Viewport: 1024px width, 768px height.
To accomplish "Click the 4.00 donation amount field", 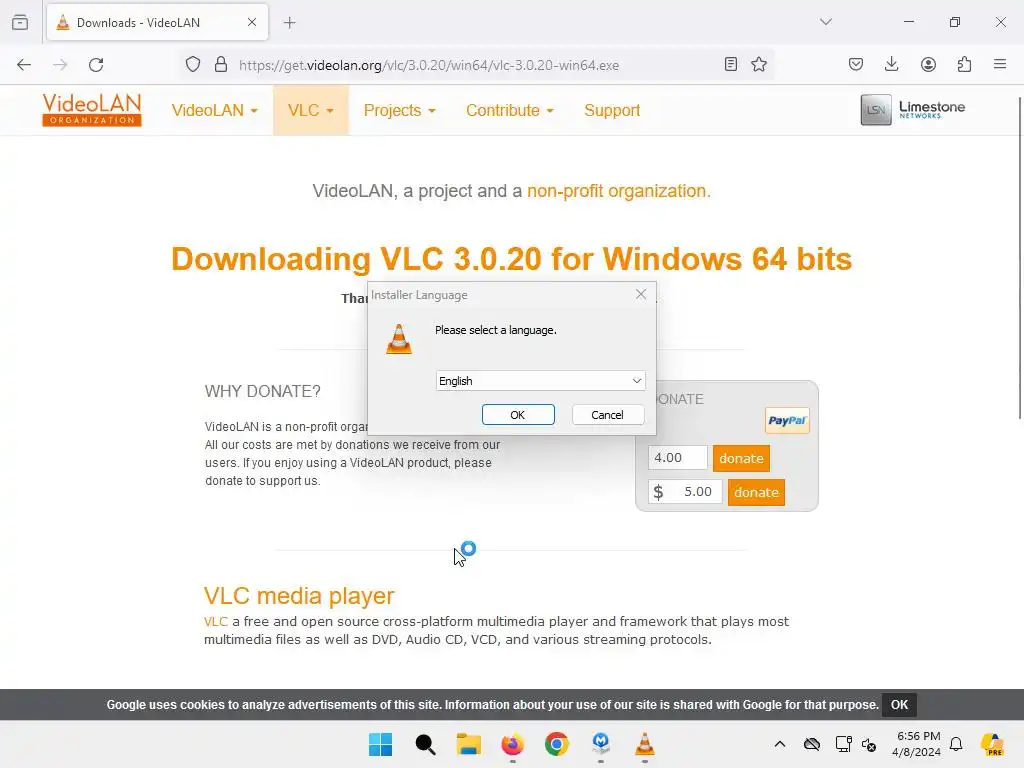I will pos(677,458).
